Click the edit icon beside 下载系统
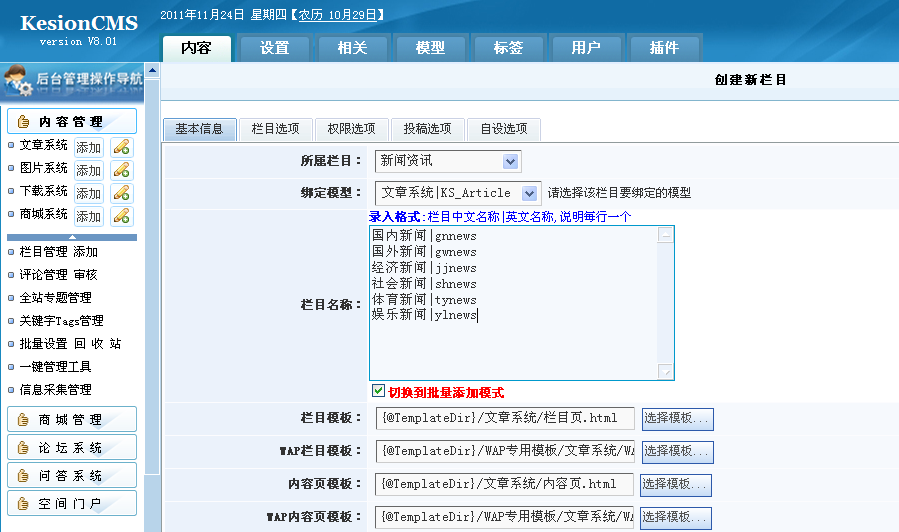Image resolution: width=899 pixels, height=532 pixels. pyautogui.click(x=121, y=192)
